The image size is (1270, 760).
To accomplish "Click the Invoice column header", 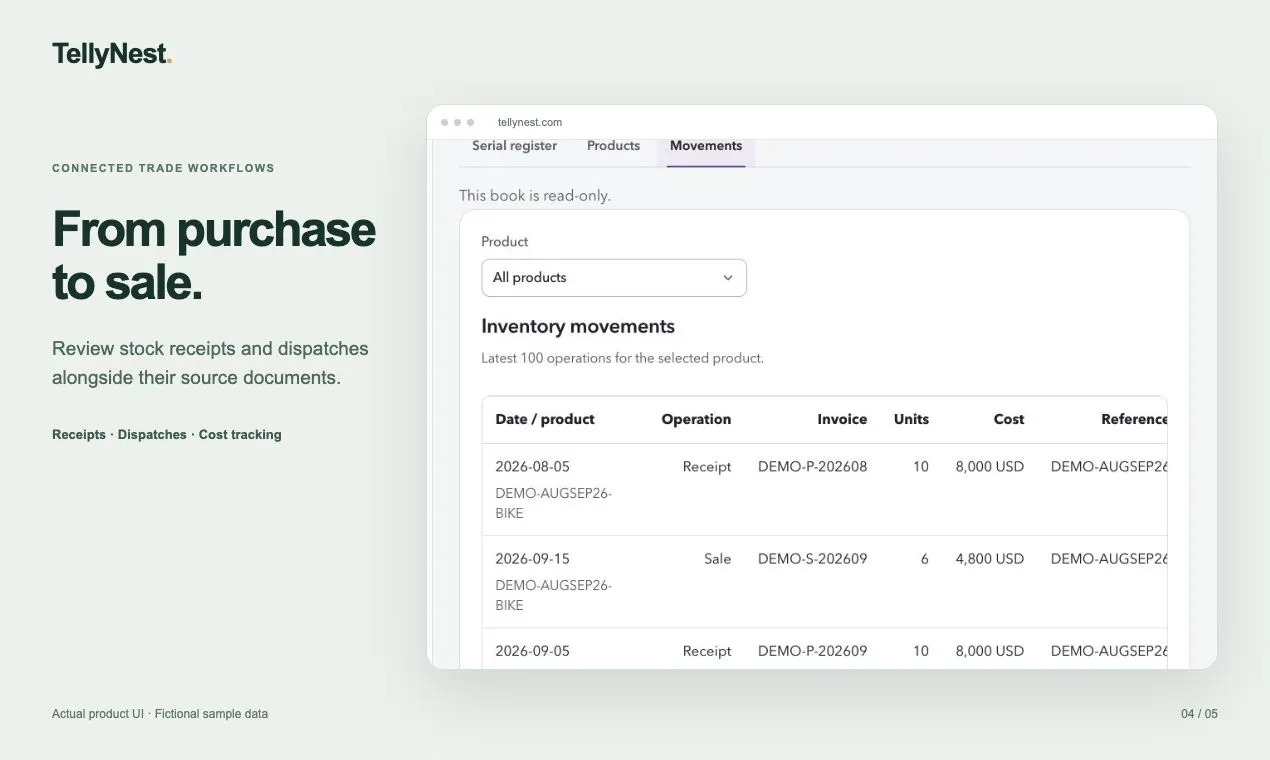I will (842, 419).
